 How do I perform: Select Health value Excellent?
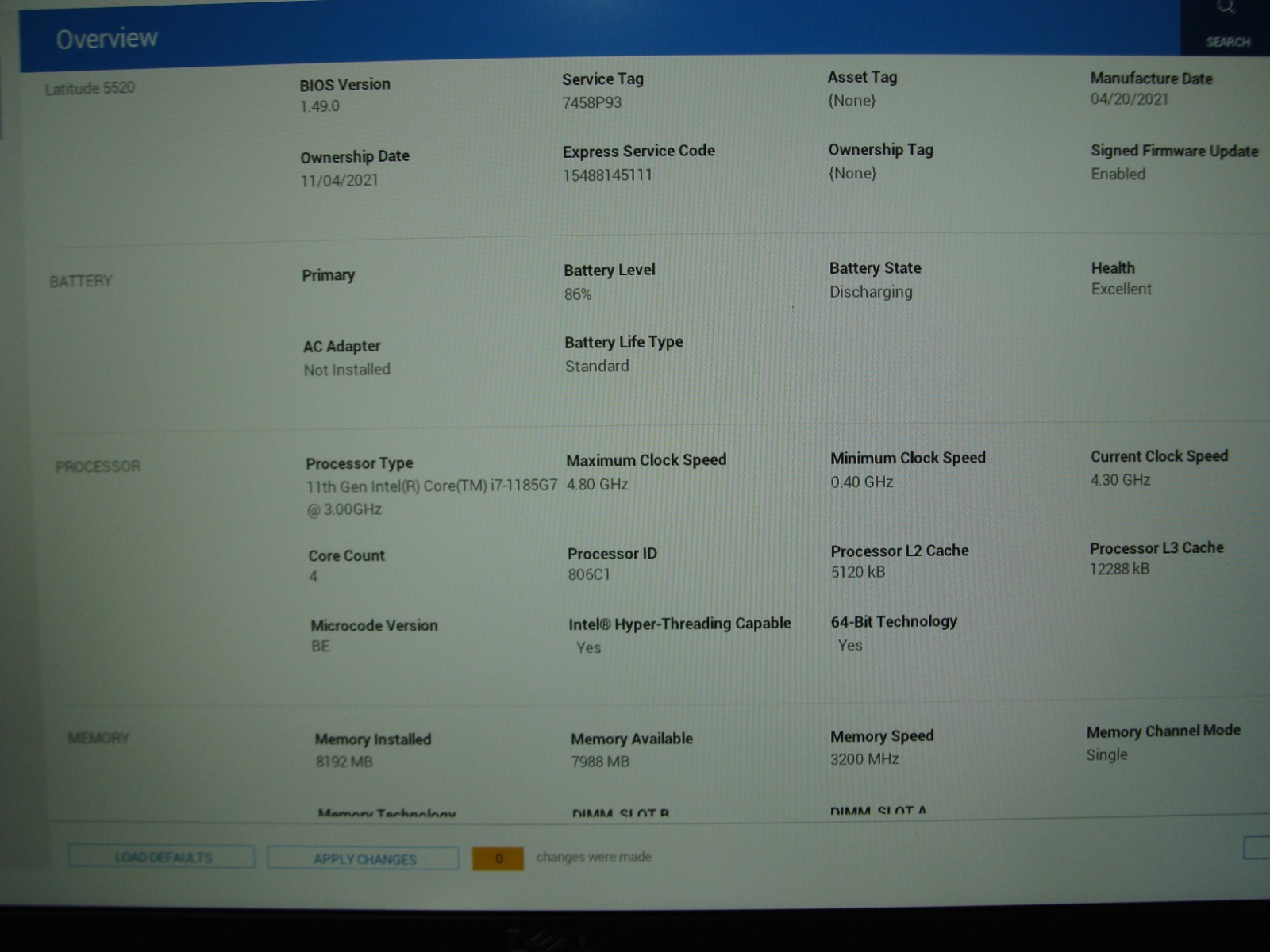[1121, 289]
